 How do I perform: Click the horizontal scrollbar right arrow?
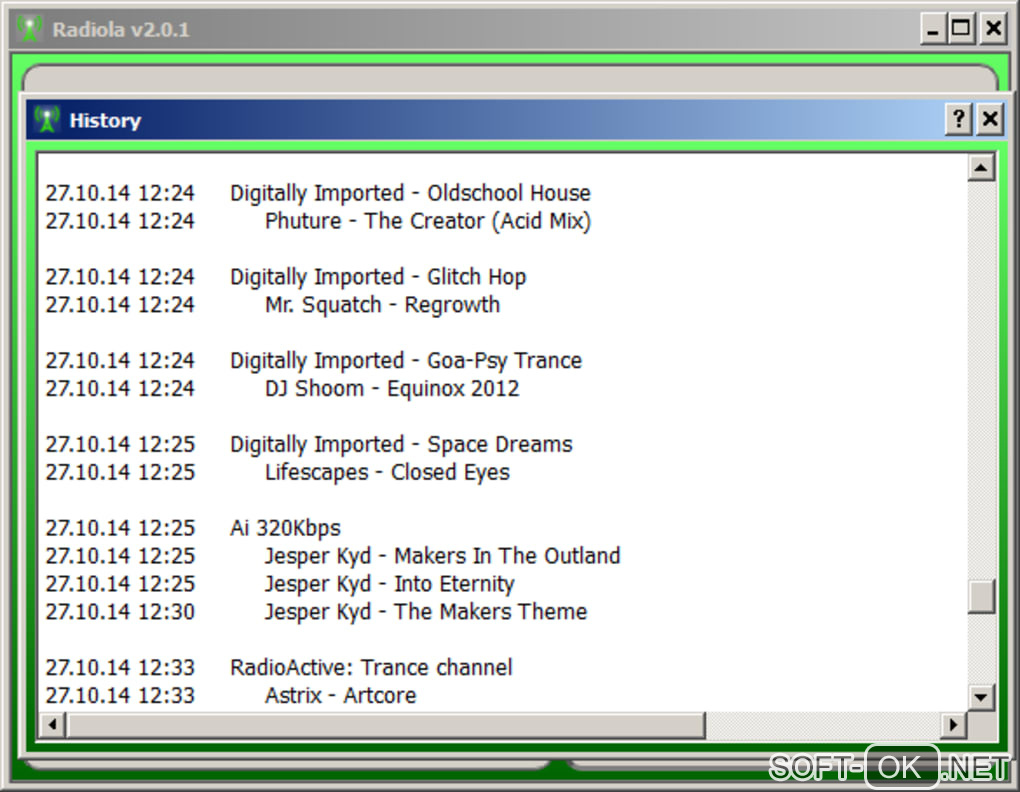coord(954,724)
